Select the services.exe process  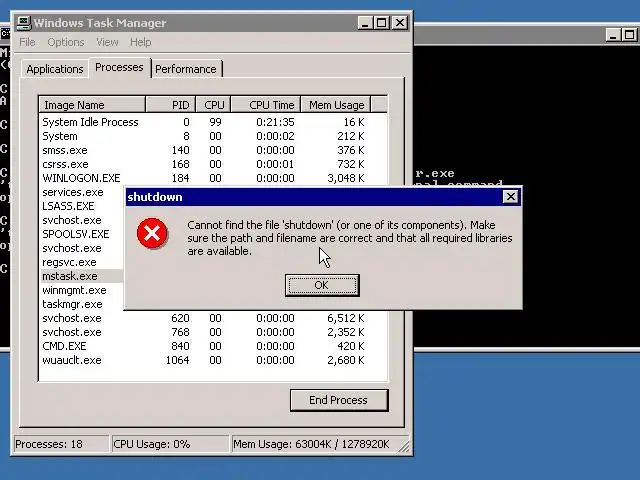(x=73, y=192)
